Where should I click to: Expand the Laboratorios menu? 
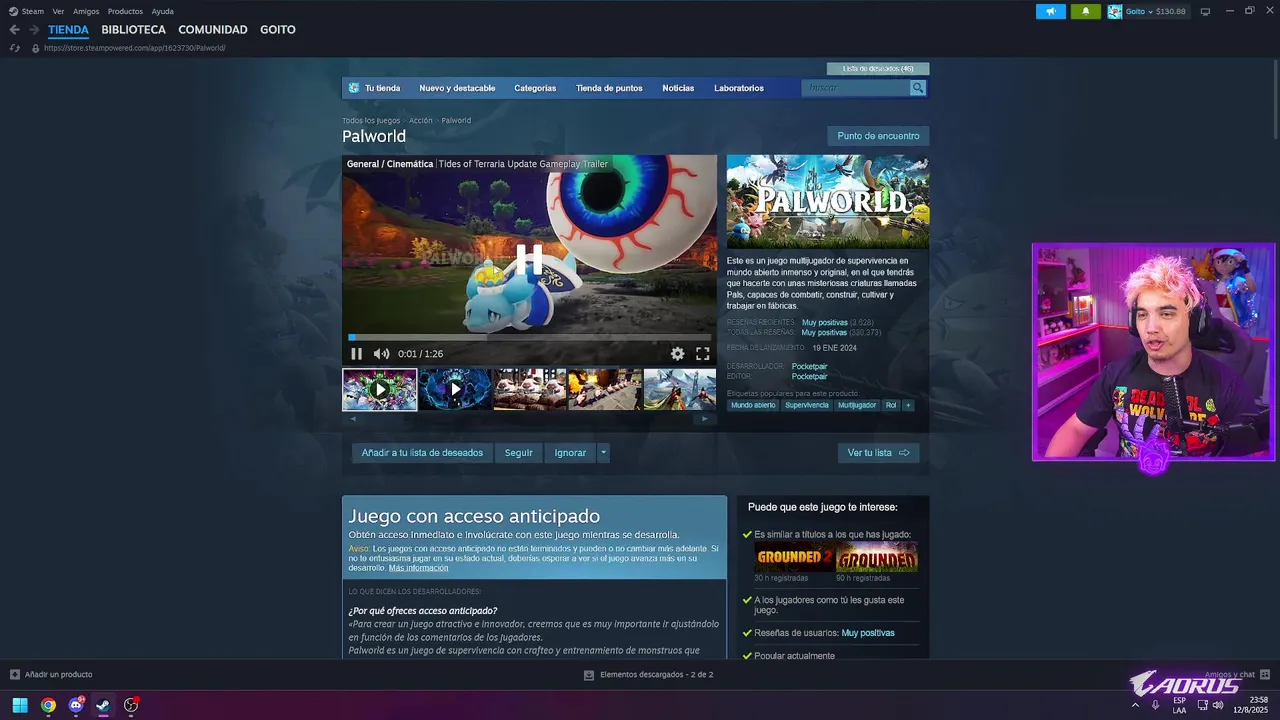[739, 88]
